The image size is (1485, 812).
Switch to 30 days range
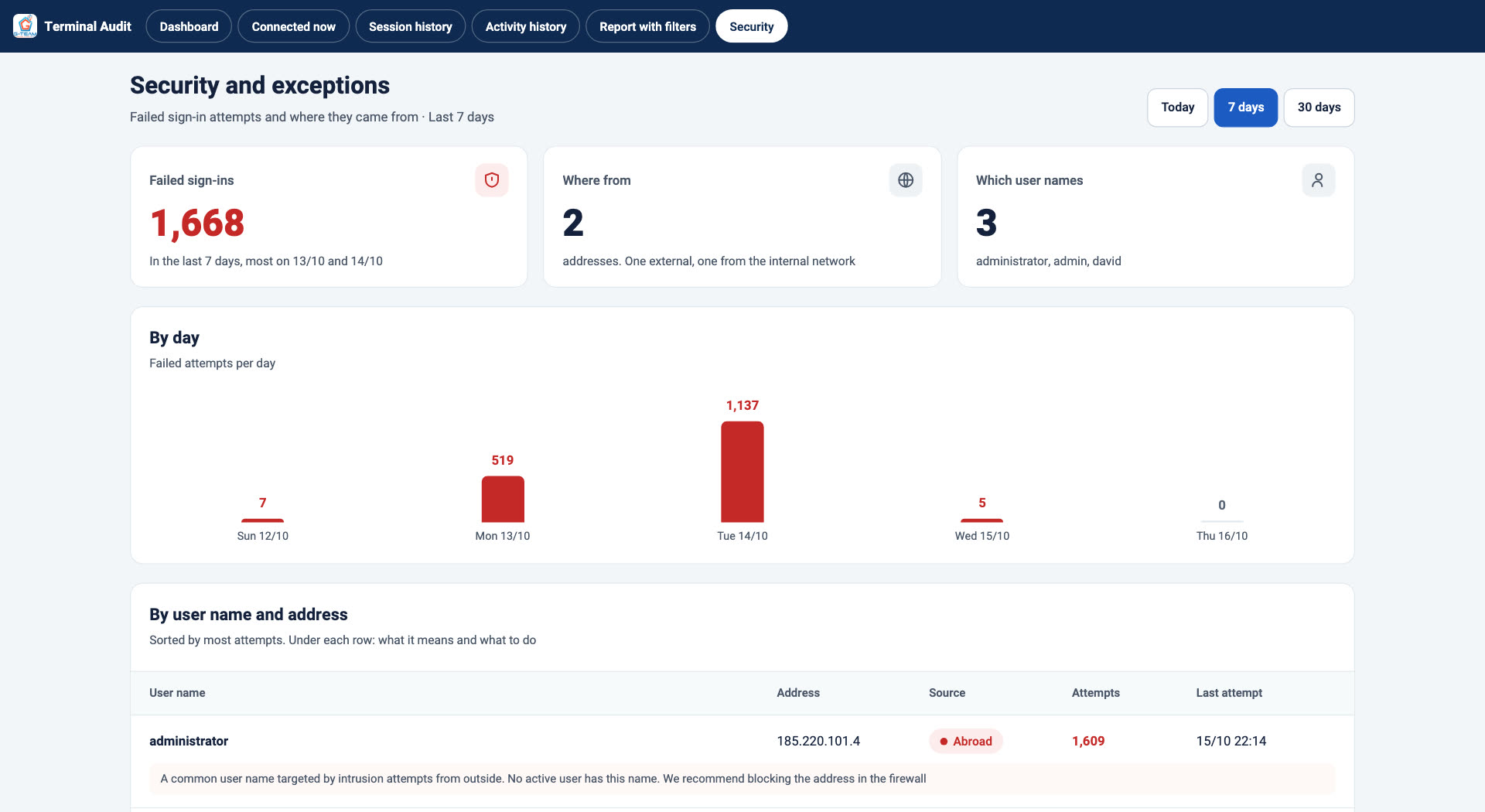tap(1319, 107)
